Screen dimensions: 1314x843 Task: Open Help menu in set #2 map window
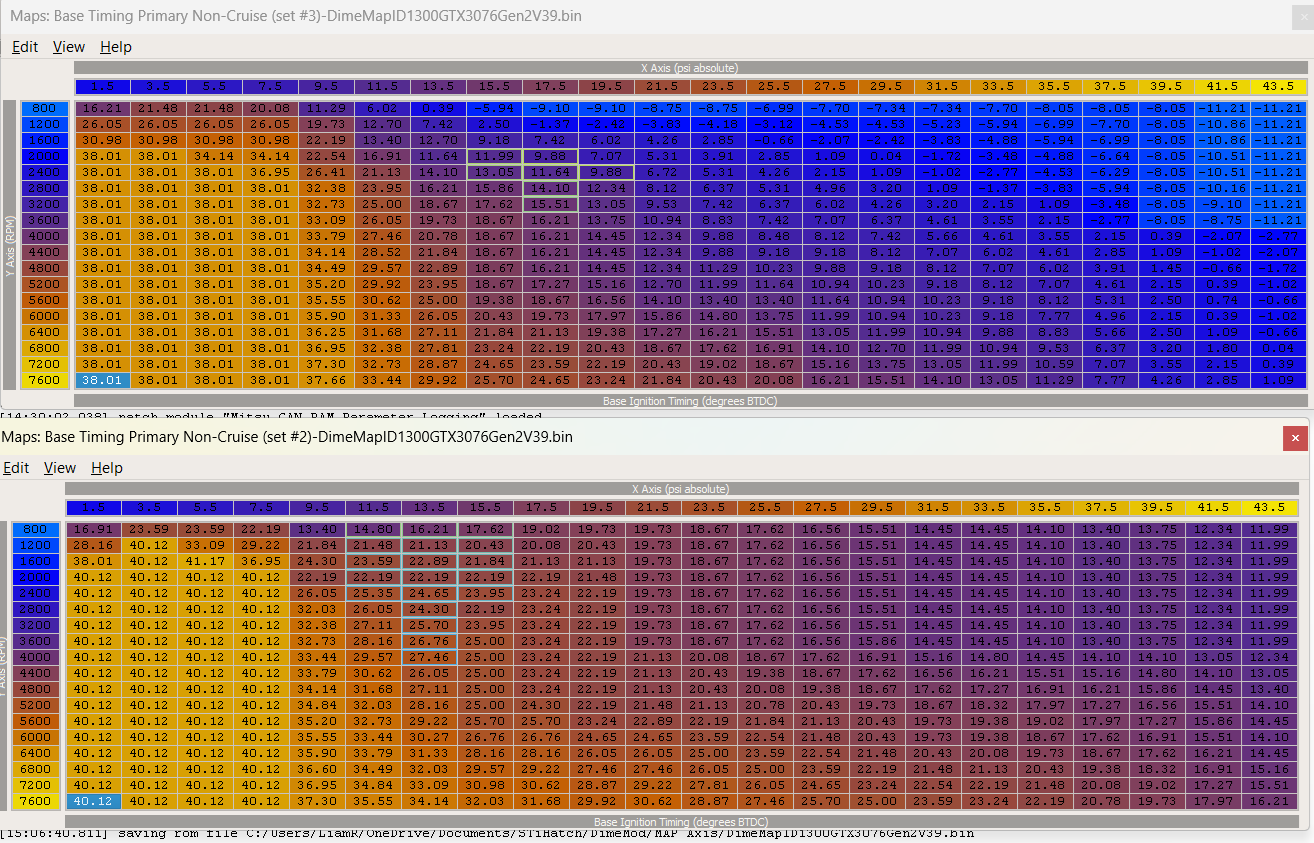click(107, 468)
